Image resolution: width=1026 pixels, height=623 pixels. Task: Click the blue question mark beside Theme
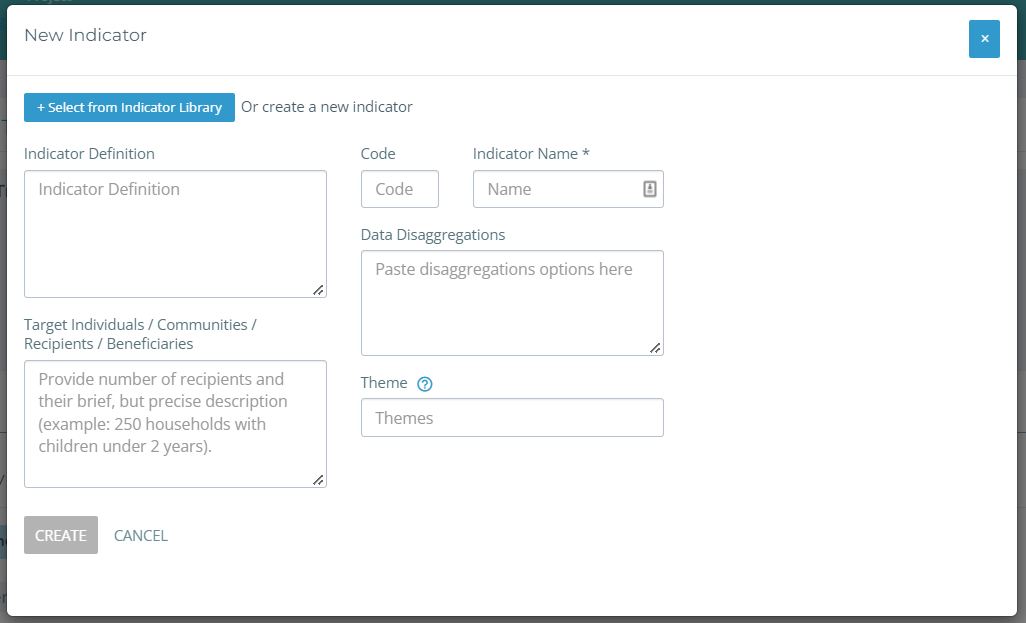pos(424,383)
